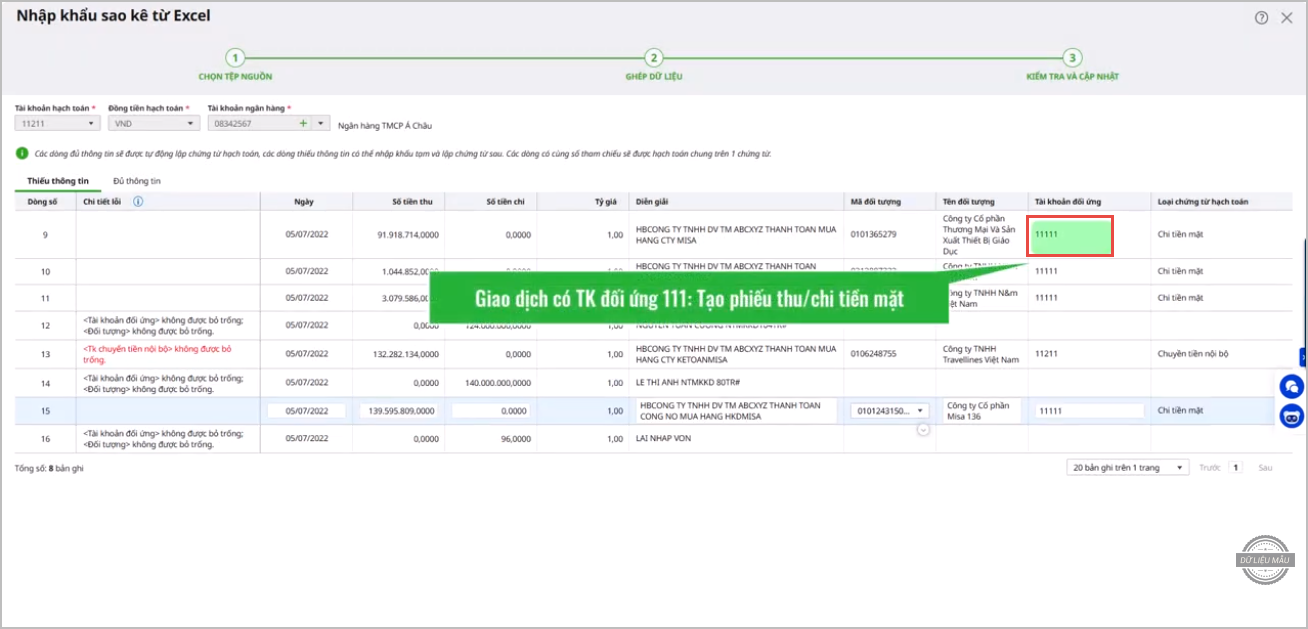The image size is (1308, 629).
Task: Select row 10 Chi tiền mặt cell
Action: pyautogui.click(x=1180, y=271)
